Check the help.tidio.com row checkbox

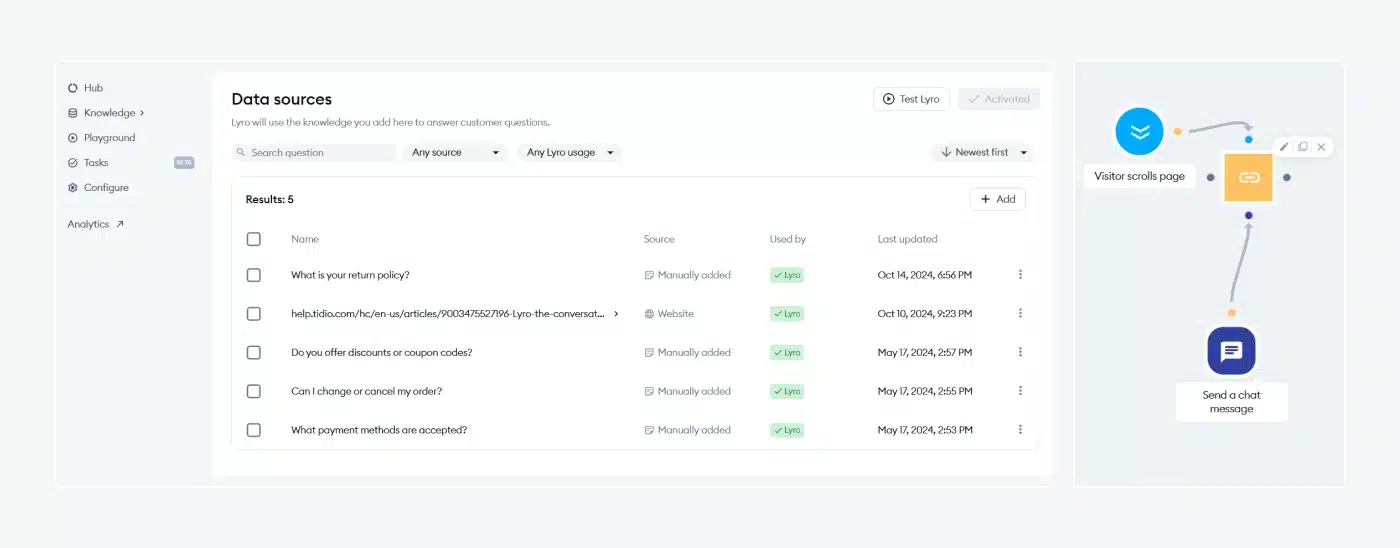click(x=254, y=314)
